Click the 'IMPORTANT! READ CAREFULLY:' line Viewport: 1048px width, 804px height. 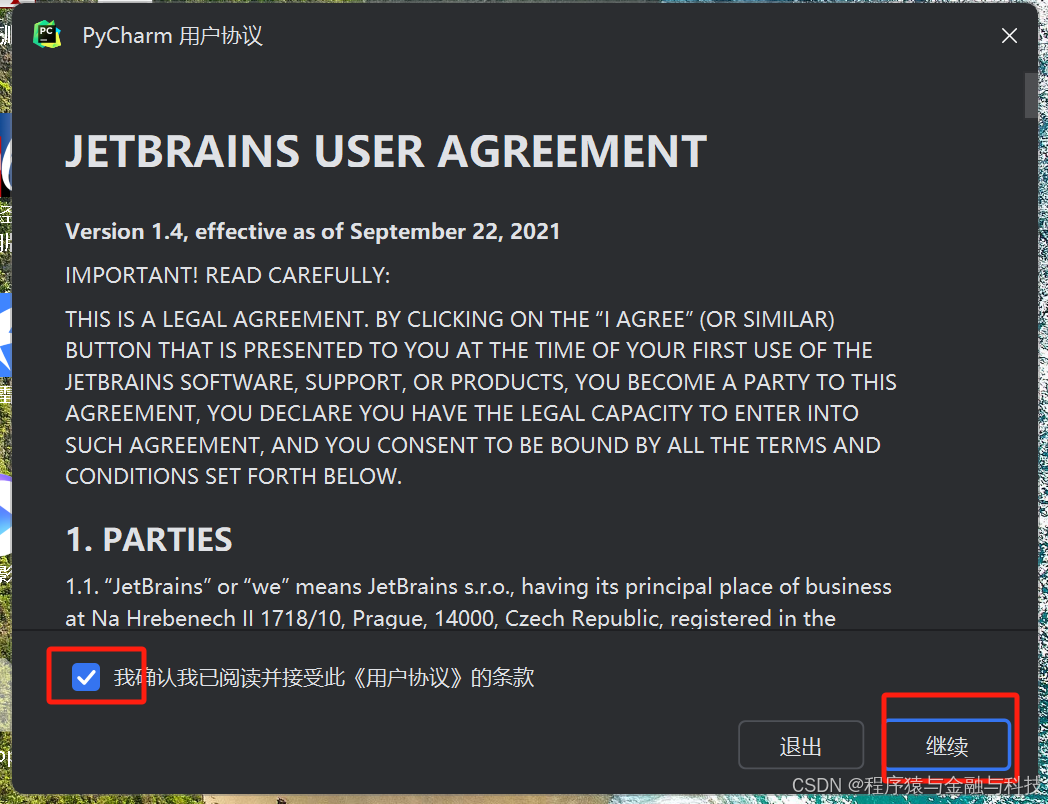pos(228,275)
